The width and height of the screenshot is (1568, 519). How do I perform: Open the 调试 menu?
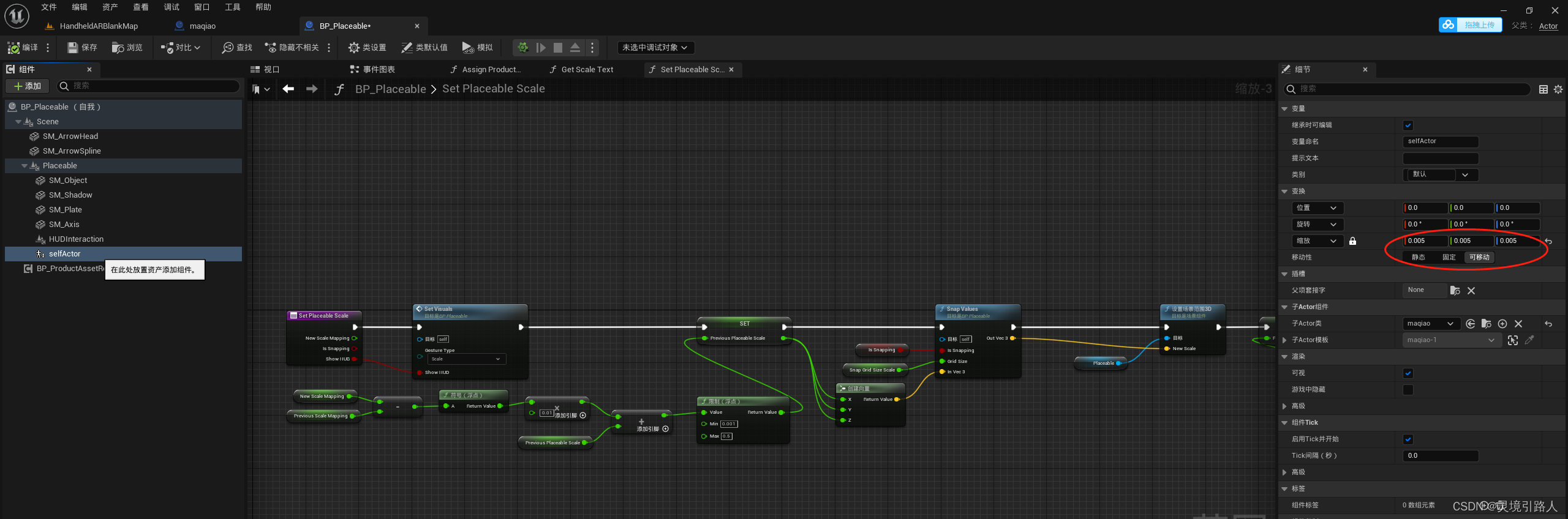coord(171,7)
